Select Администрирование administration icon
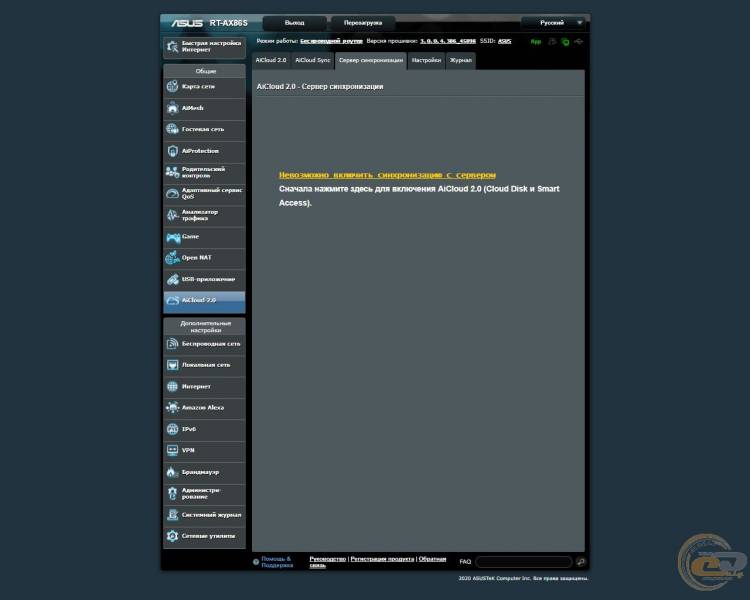This screenshot has height=600, width=750. 172,493
